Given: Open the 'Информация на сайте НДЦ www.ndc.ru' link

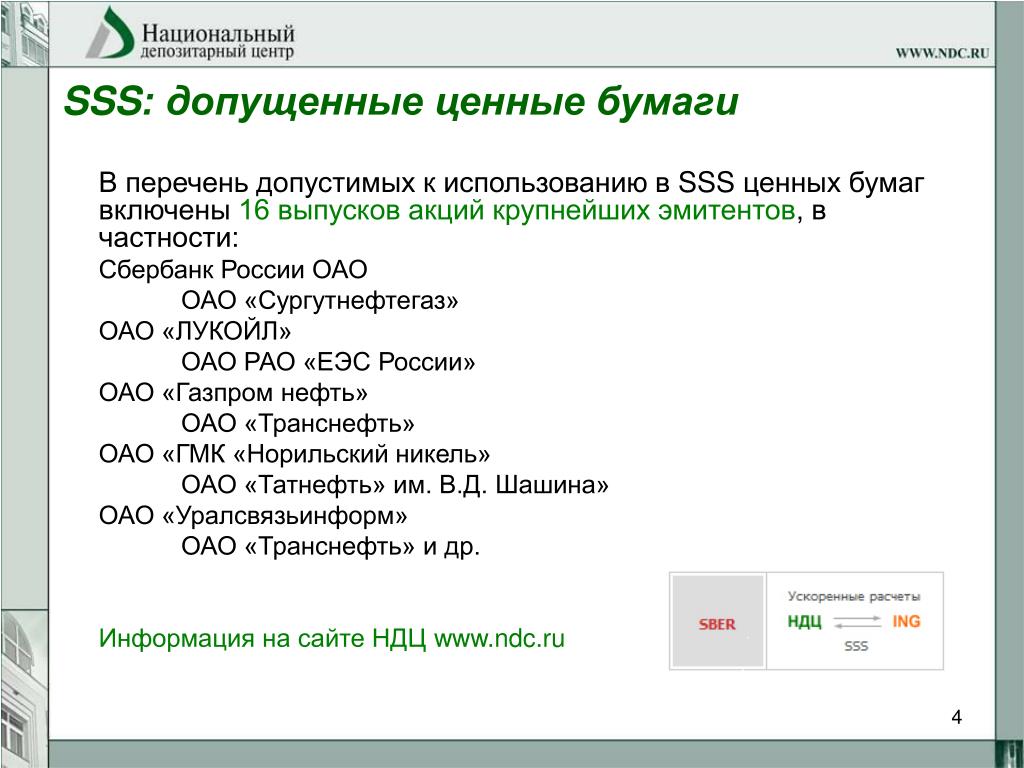Looking at the screenshot, I should coord(332,638).
